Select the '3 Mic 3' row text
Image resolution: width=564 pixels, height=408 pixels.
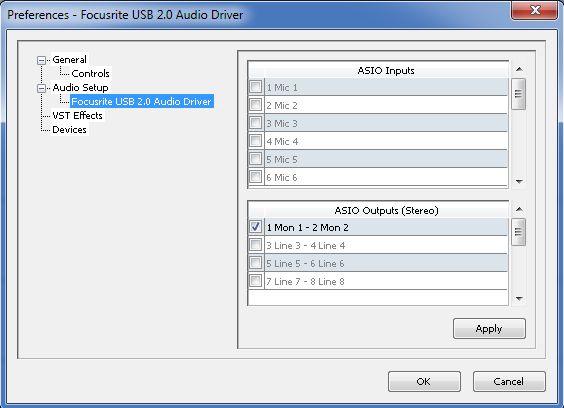coord(282,123)
